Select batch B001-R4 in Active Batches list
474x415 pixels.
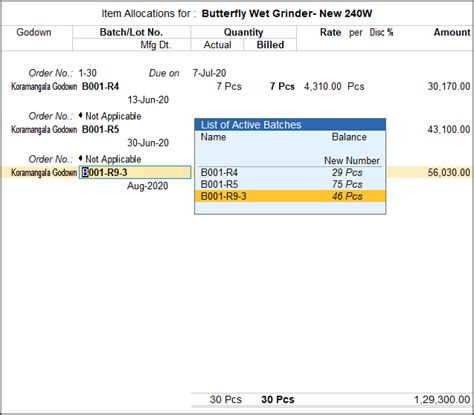coord(290,173)
